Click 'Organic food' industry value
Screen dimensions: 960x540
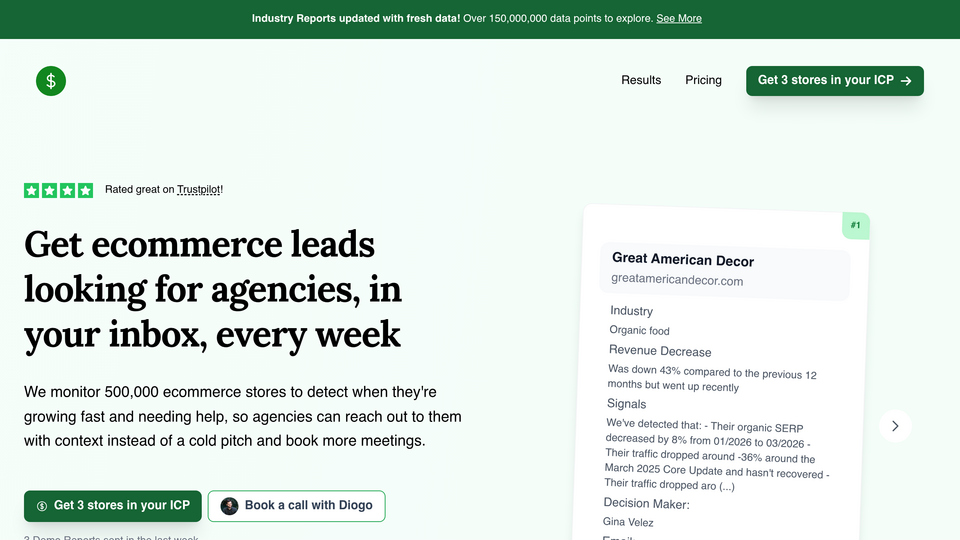639,331
